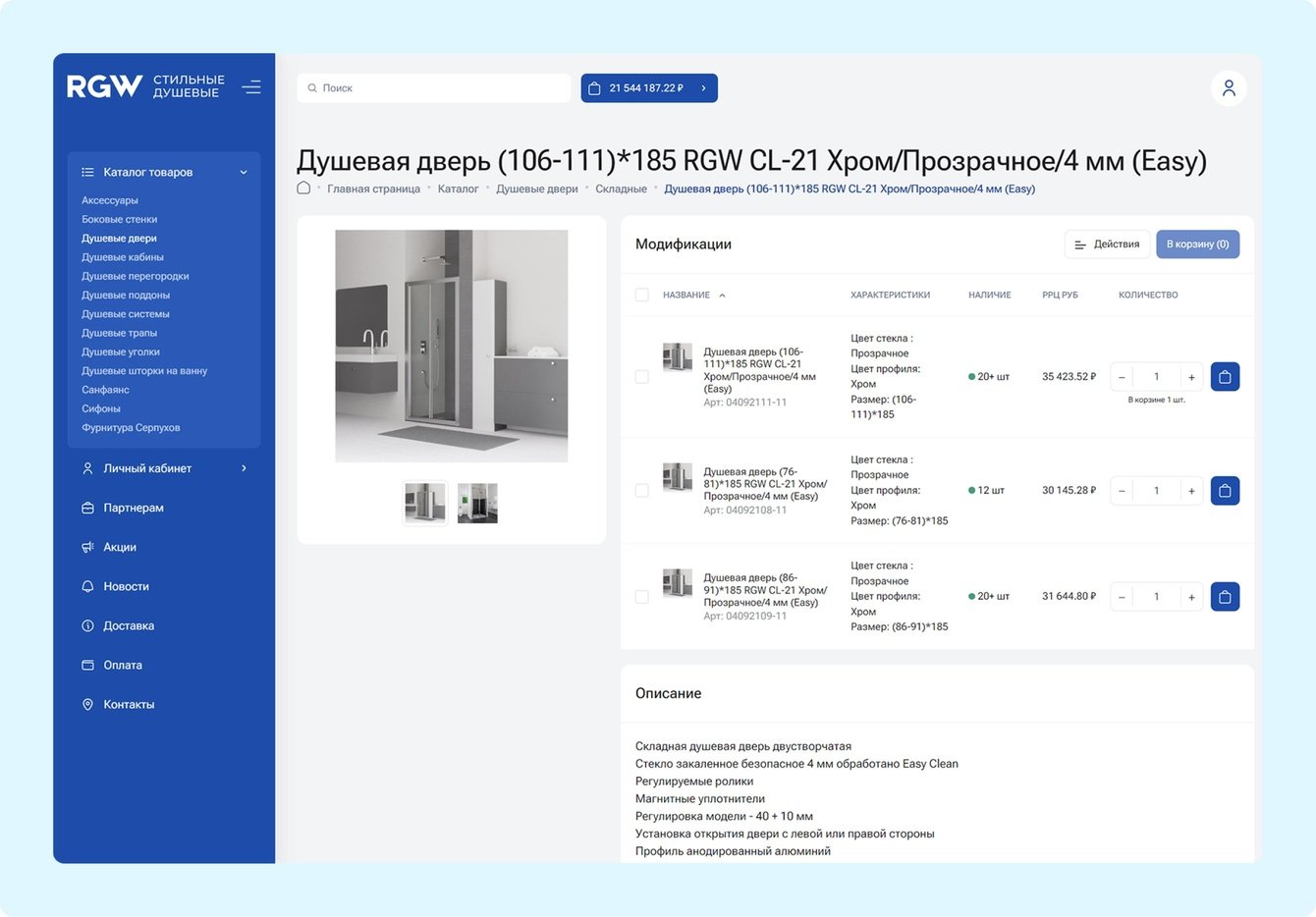The image size is (1316, 917).
Task: Click quantity field for the 31 644.80 ₽ door
Action: (x=1157, y=597)
